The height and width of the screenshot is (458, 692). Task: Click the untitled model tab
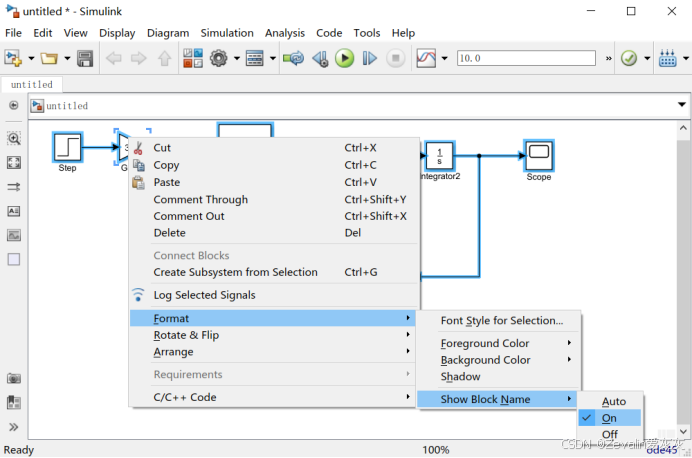point(32,84)
